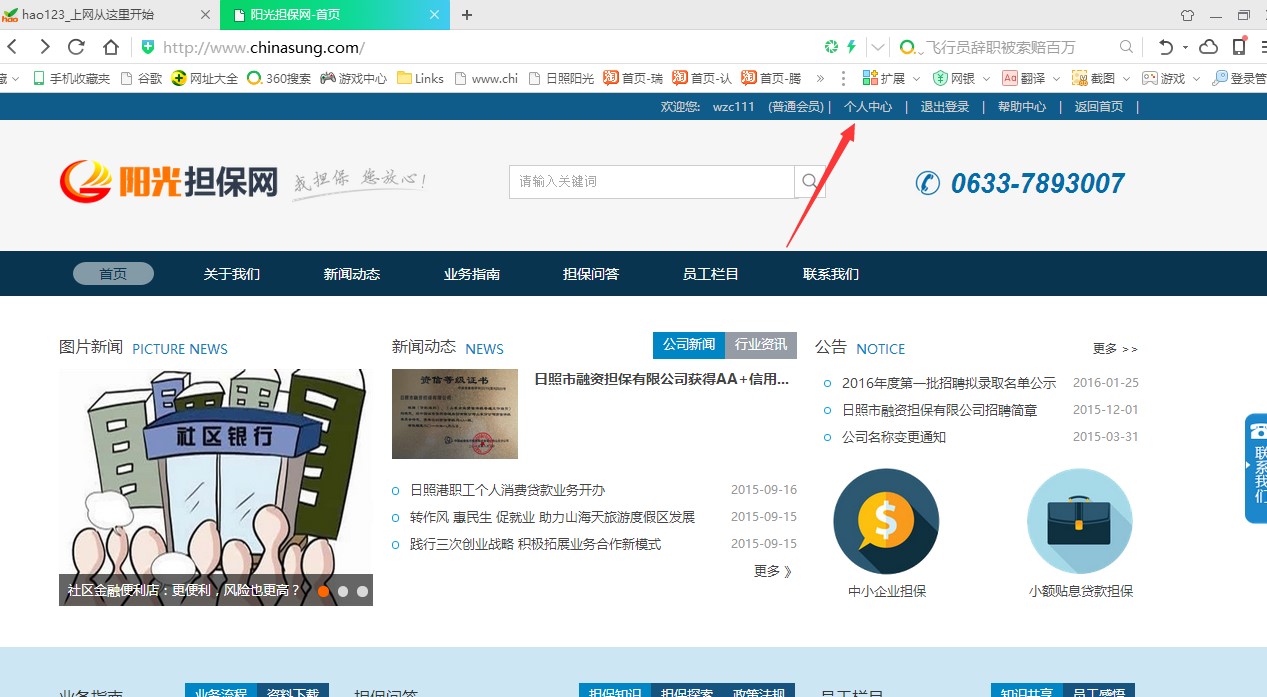The width and height of the screenshot is (1267, 697).
Task: Go forward with the browser arrow
Action: point(44,47)
